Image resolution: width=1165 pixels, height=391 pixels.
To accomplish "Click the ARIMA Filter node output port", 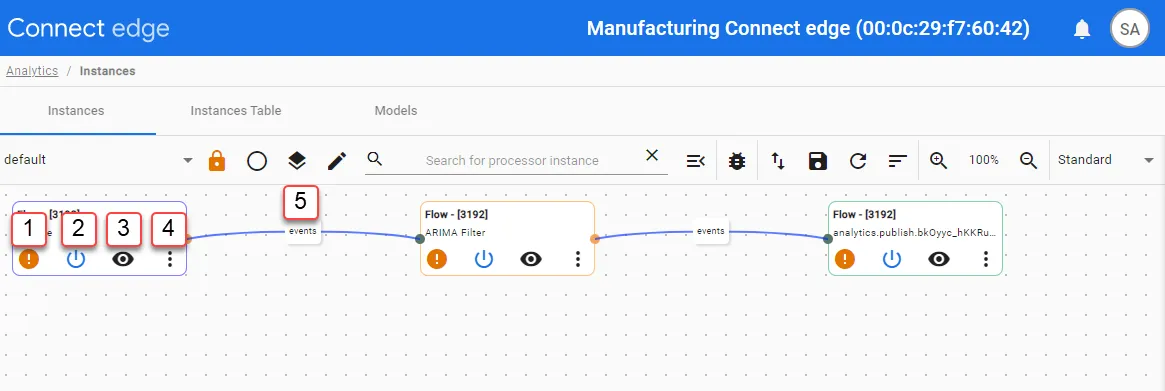I will tap(594, 239).
